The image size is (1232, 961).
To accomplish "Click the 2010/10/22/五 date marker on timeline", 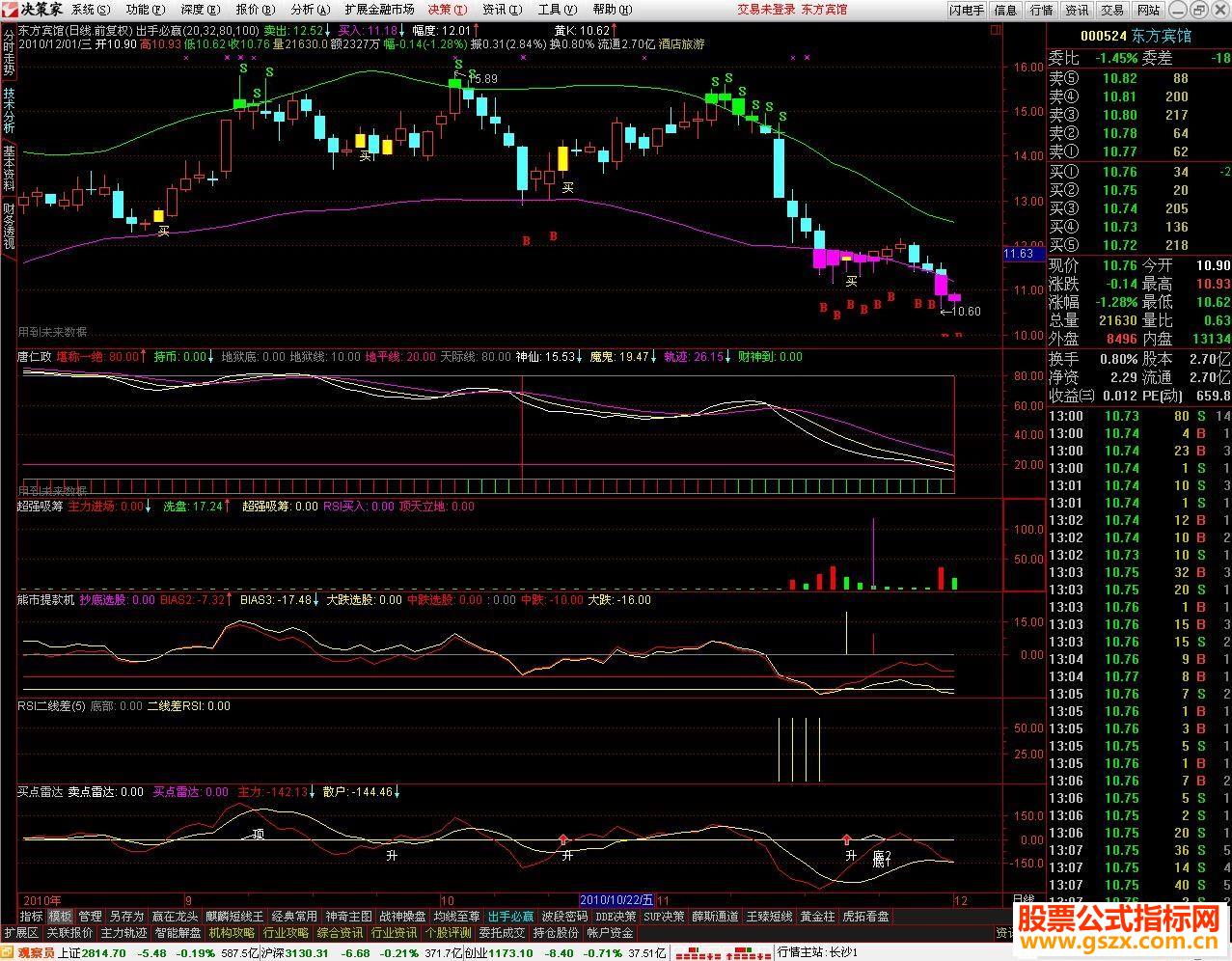I will click(x=617, y=899).
